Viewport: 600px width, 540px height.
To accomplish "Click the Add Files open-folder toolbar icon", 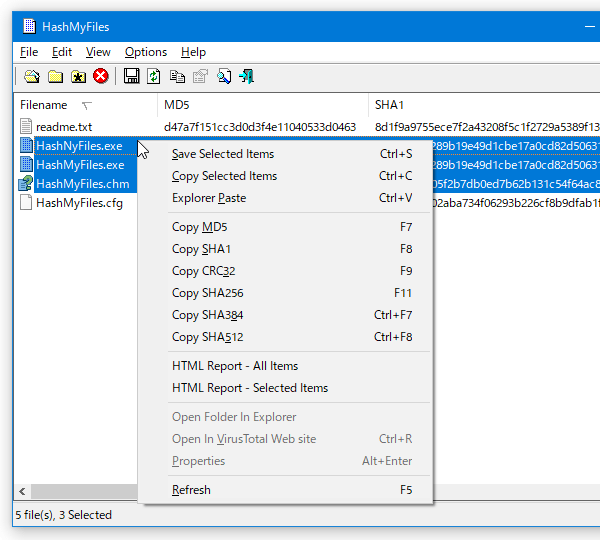I will click(32, 77).
